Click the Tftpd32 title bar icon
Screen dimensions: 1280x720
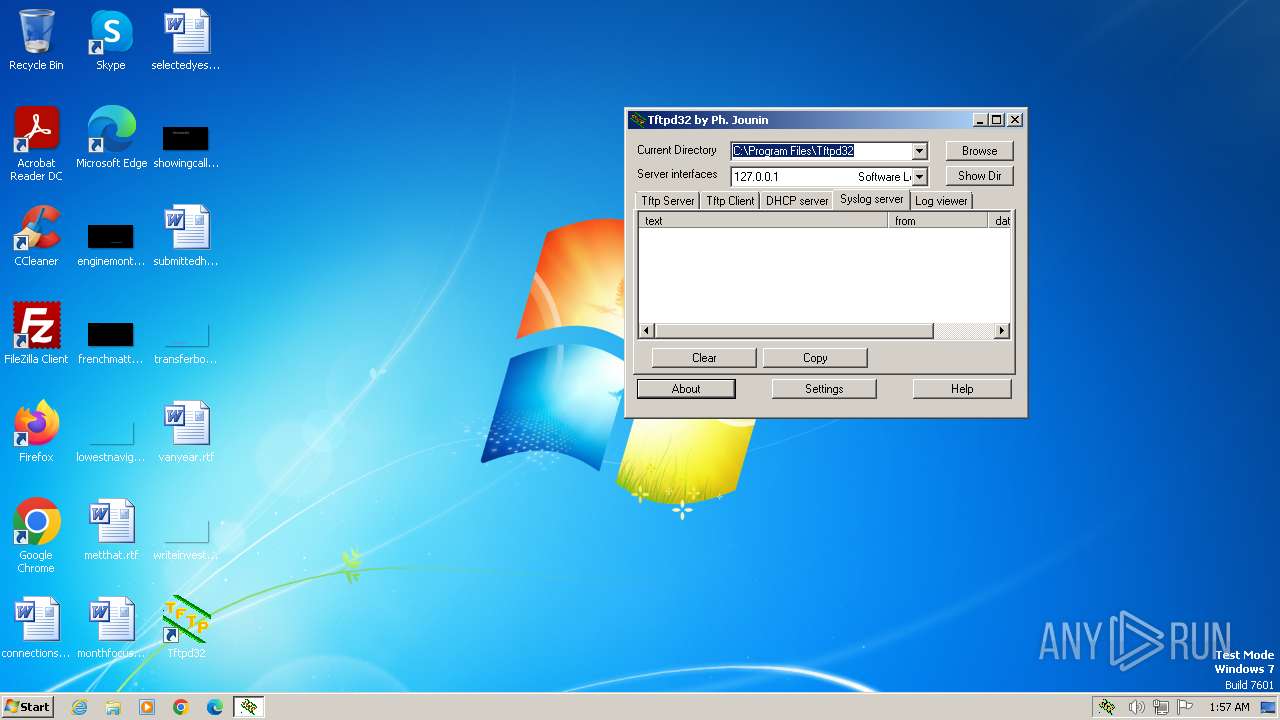637,120
